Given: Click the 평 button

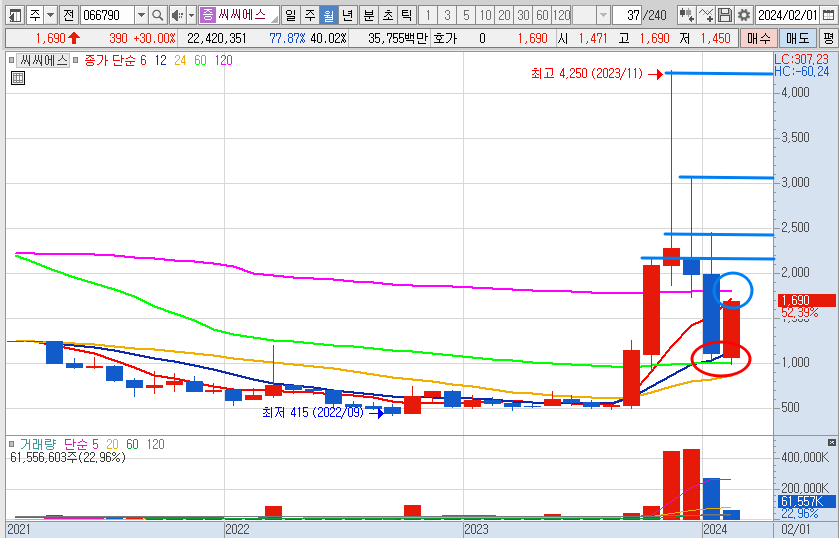Looking at the screenshot, I should pyautogui.click(x=828, y=39).
